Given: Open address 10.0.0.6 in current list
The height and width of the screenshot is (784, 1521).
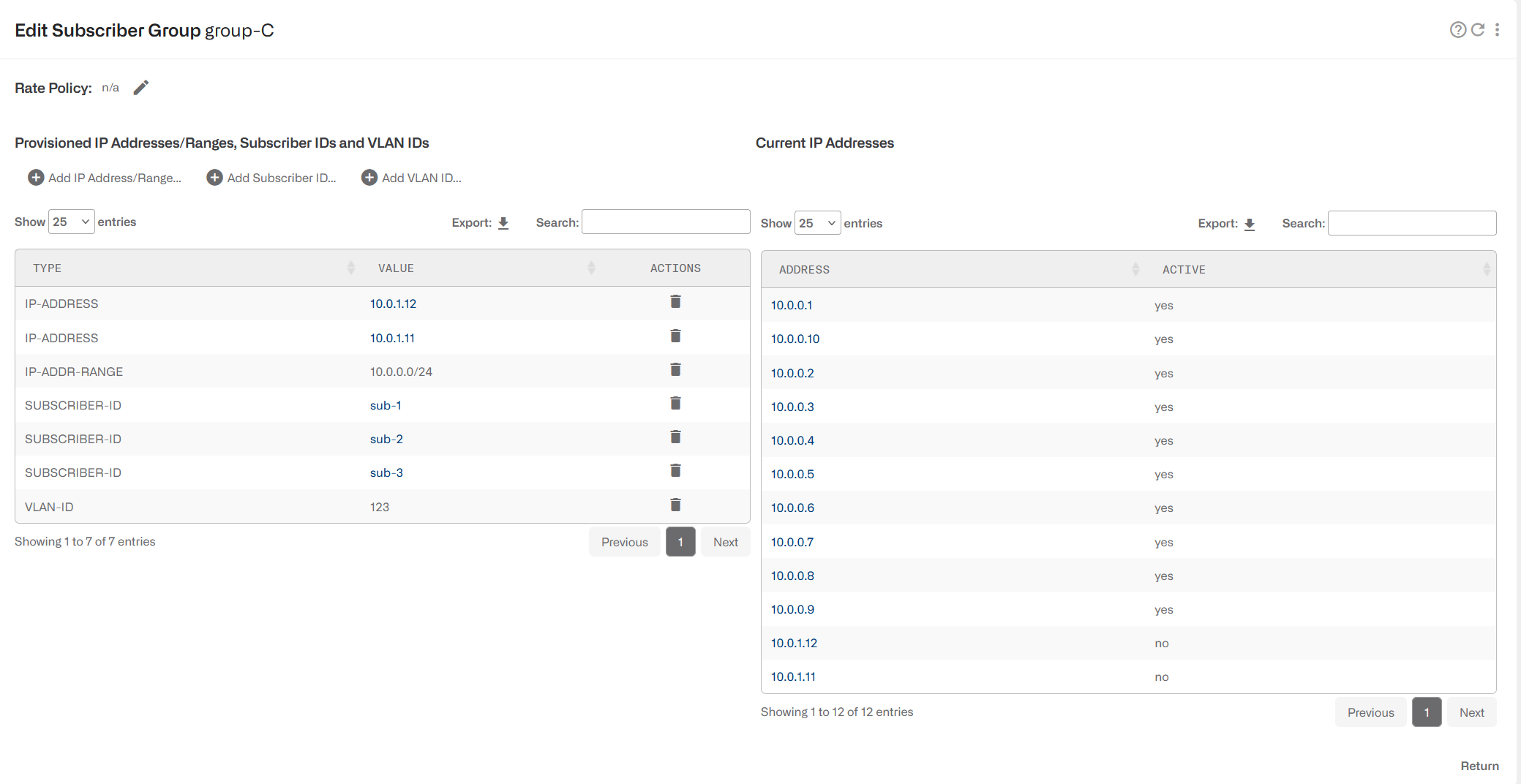Looking at the screenshot, I should click(792, 508).
